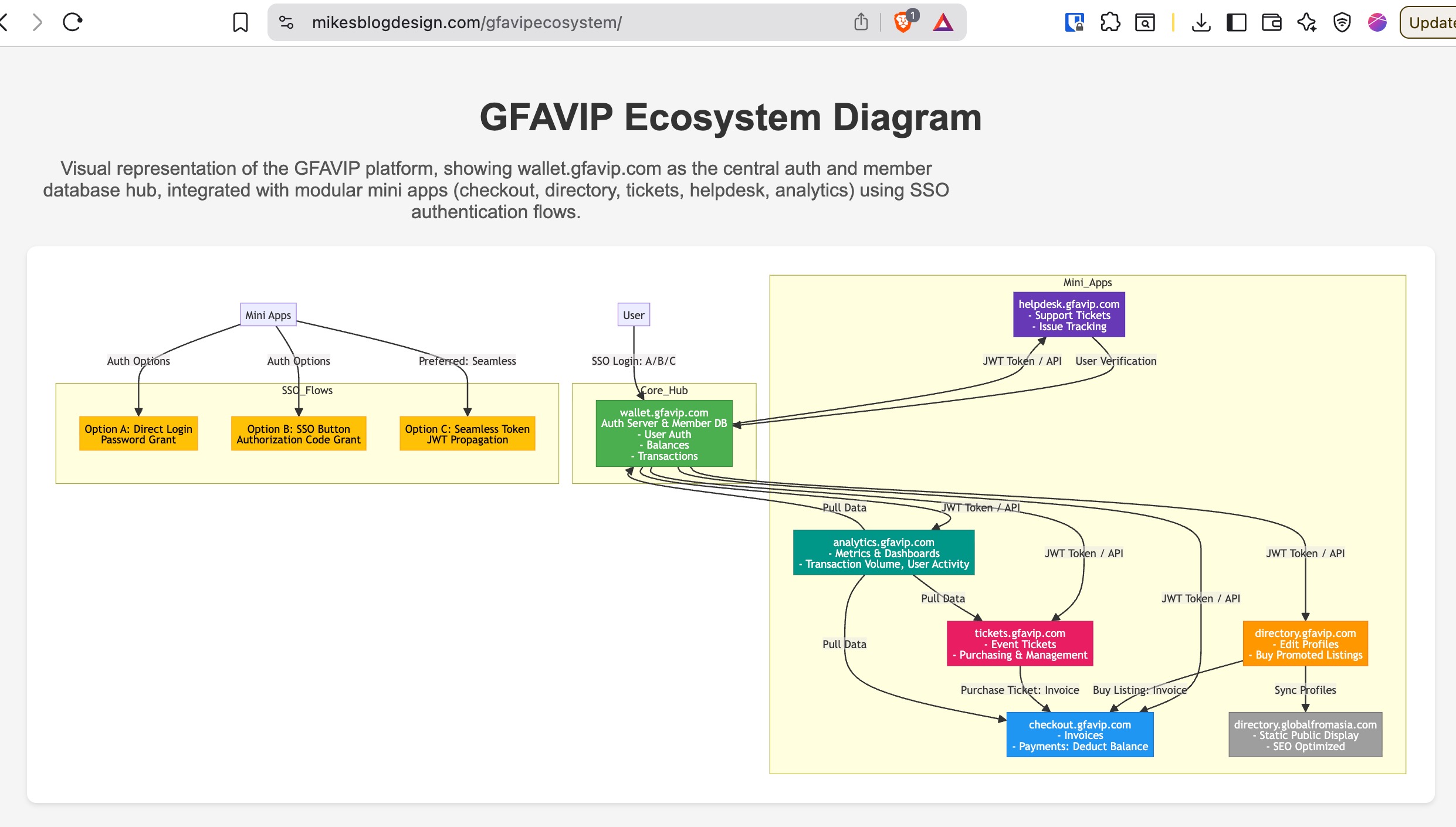Select the helpdesk.gfavip.com node in the diagram
Screen dimensions: 1456x827
pyautogui.click(x=1068, y=315)
